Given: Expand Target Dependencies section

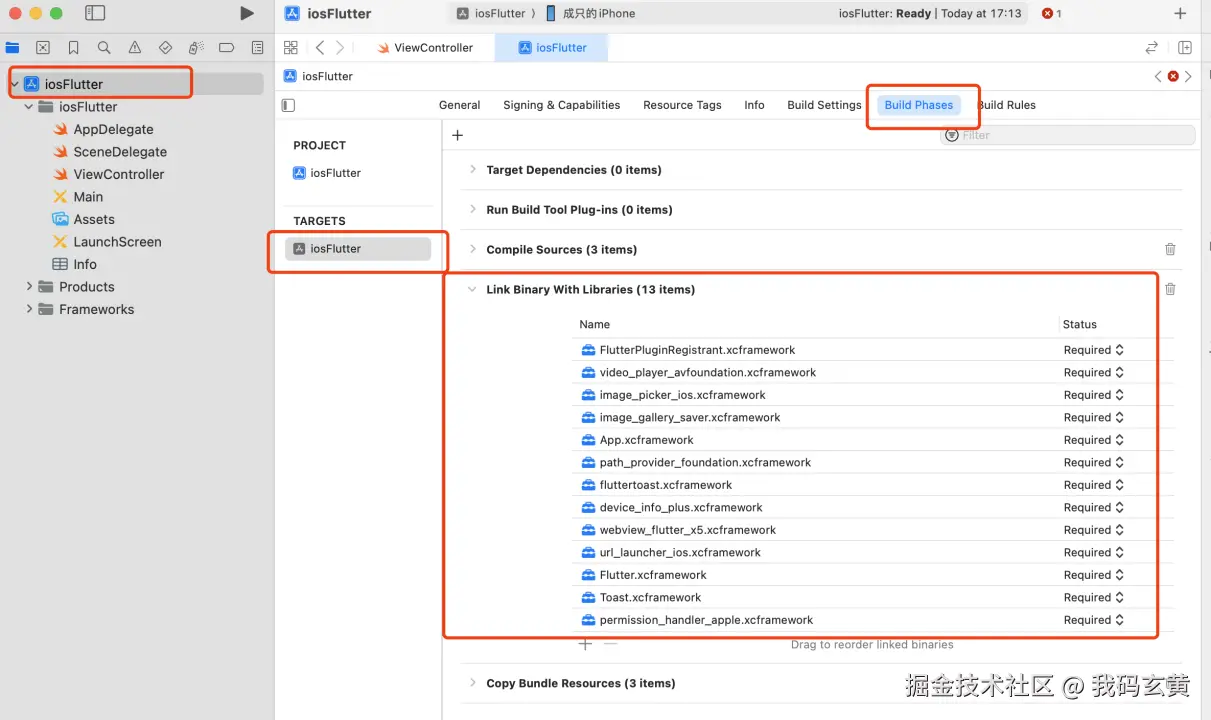Looking at the screenshot, I should pos(472,169).
